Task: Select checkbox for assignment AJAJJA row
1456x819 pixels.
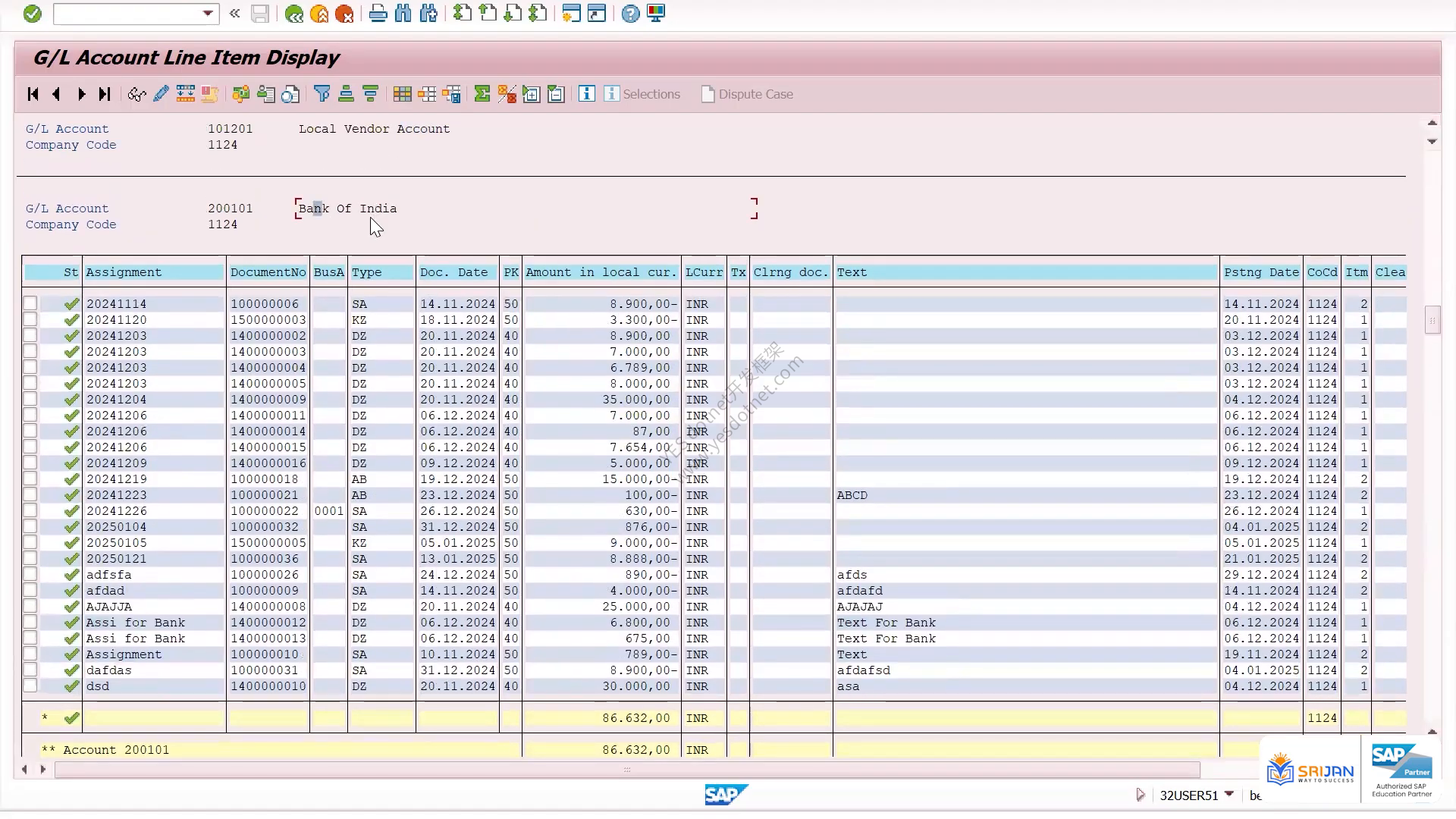Action: click(x=30, y=606)
